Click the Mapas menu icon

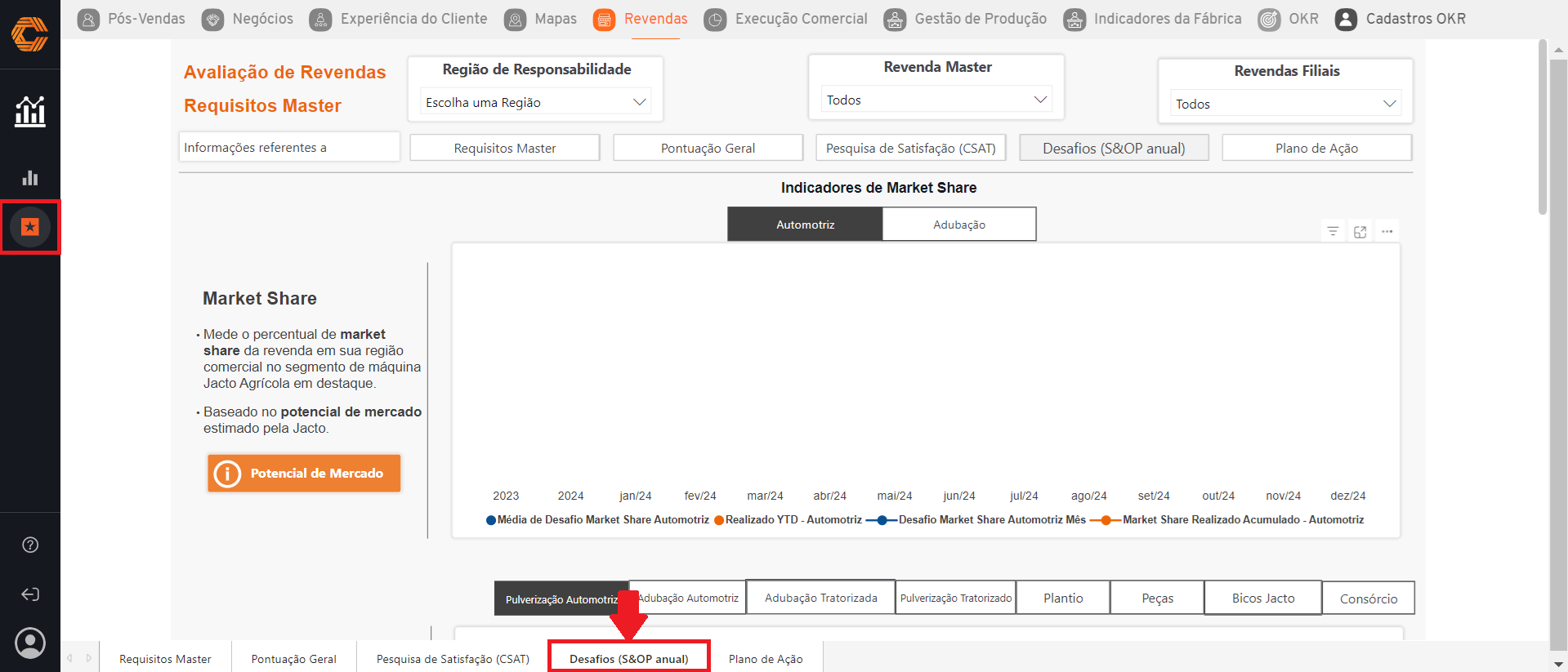pos(516,20)
